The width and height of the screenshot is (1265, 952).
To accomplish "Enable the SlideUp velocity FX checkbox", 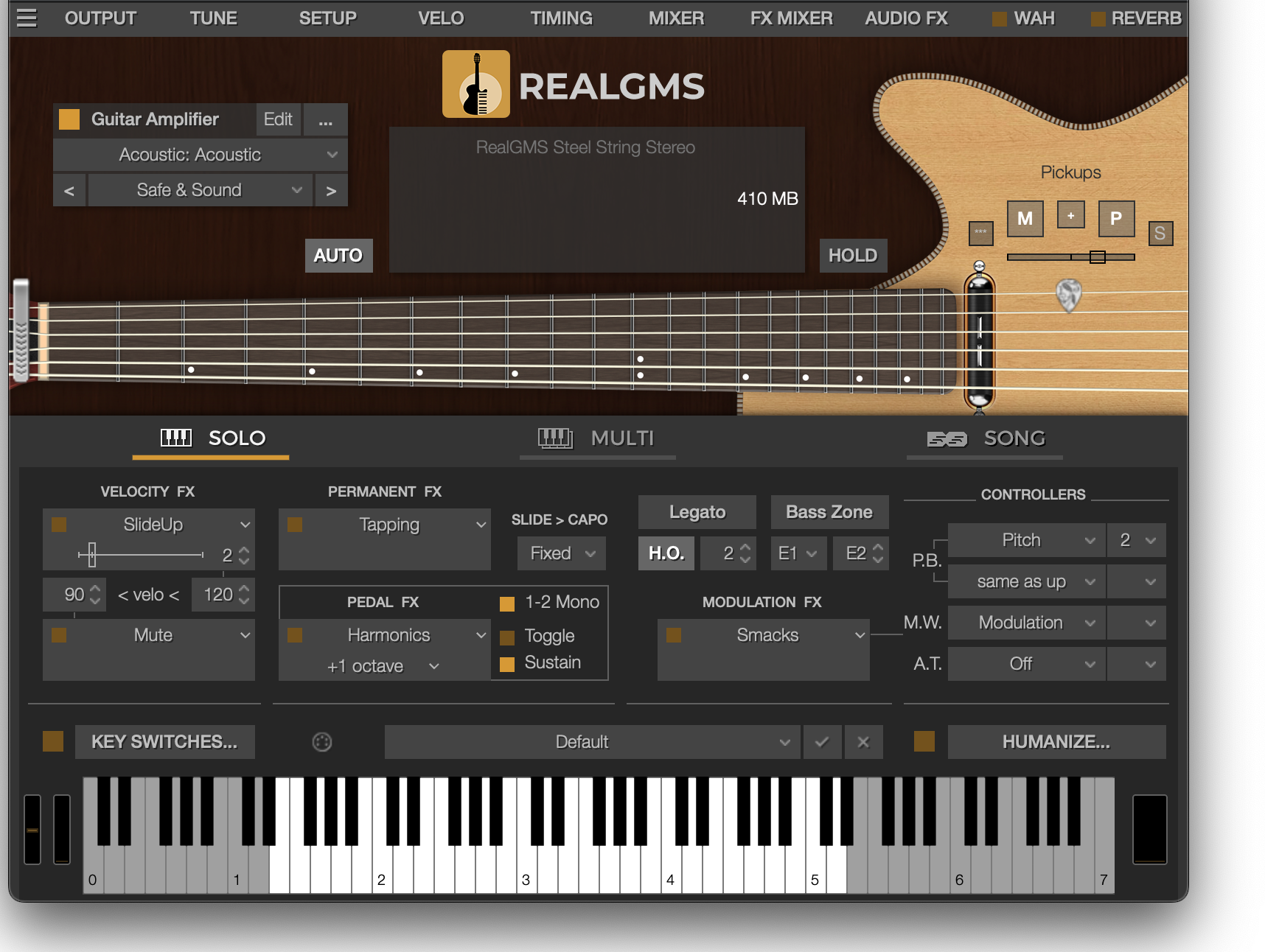I will [59, 525].
